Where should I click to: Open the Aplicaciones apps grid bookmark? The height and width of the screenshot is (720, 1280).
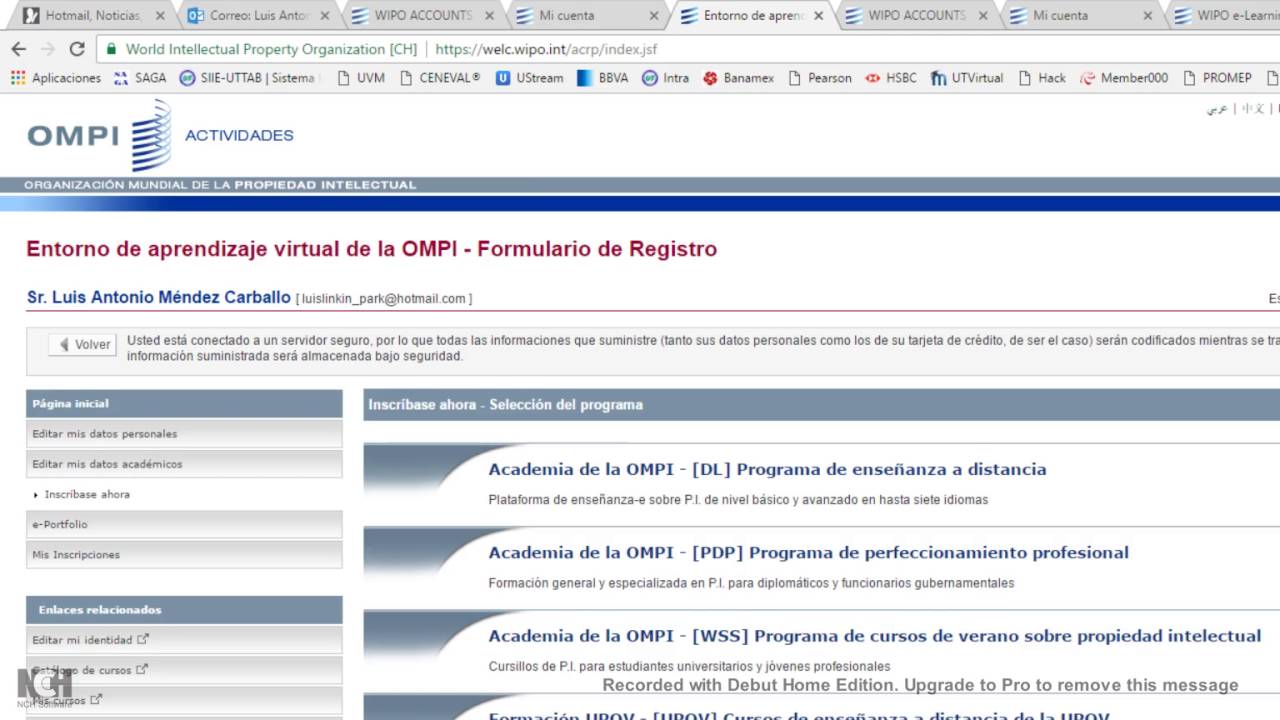click(56, 78)
